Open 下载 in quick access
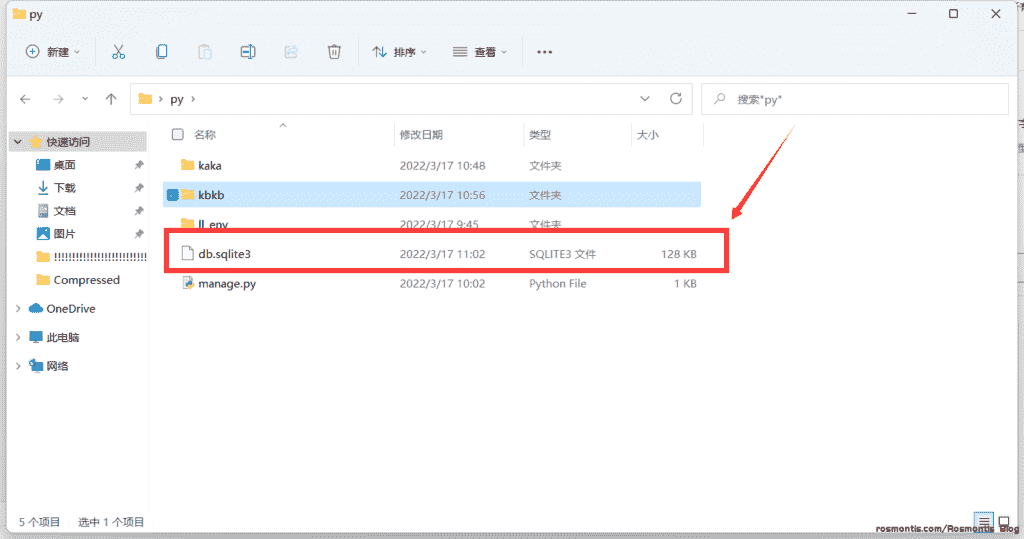 pos(65,188)
